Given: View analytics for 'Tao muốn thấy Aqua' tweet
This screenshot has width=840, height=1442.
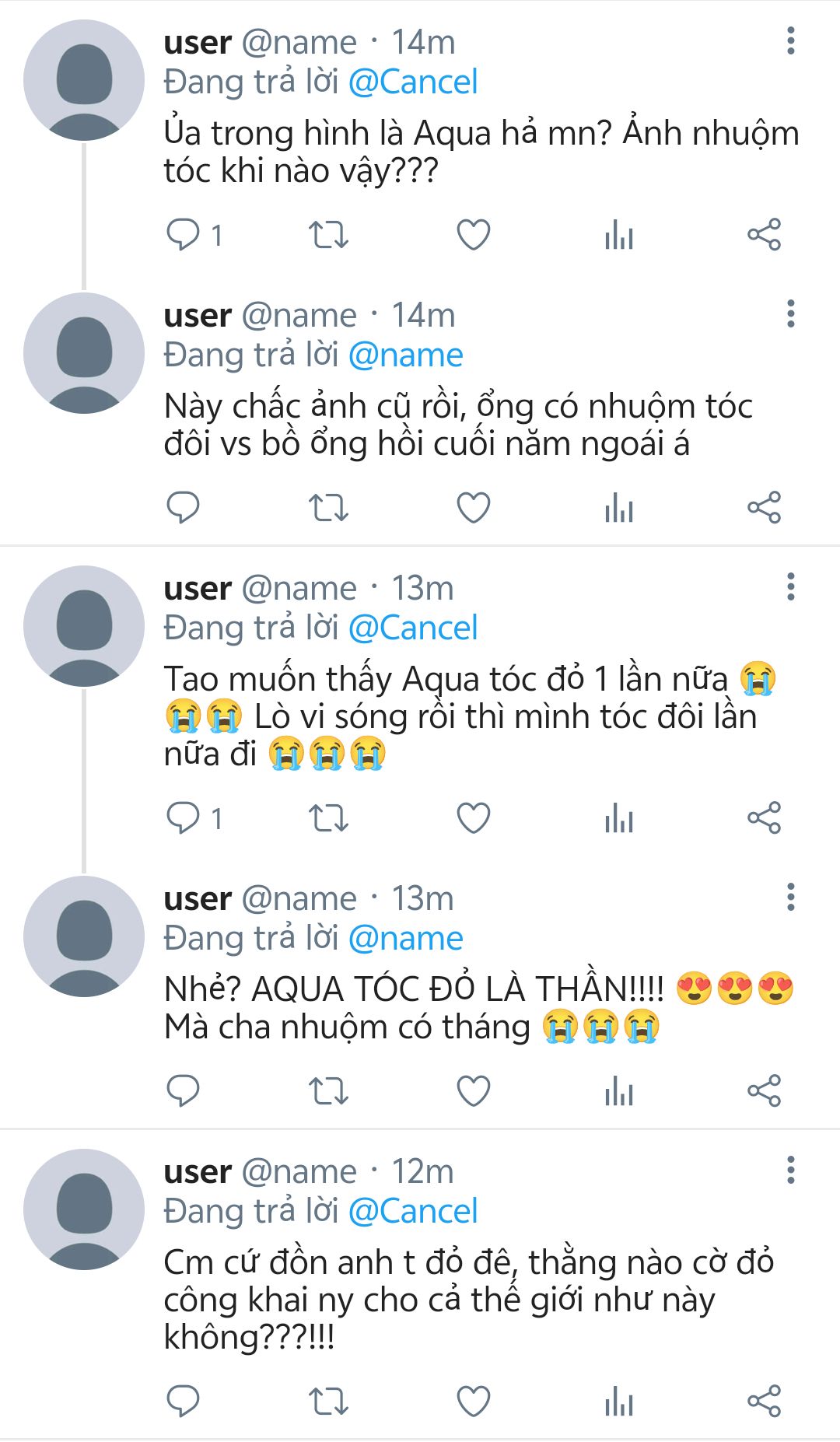Looking at the screenshot, I should point(619,818).
